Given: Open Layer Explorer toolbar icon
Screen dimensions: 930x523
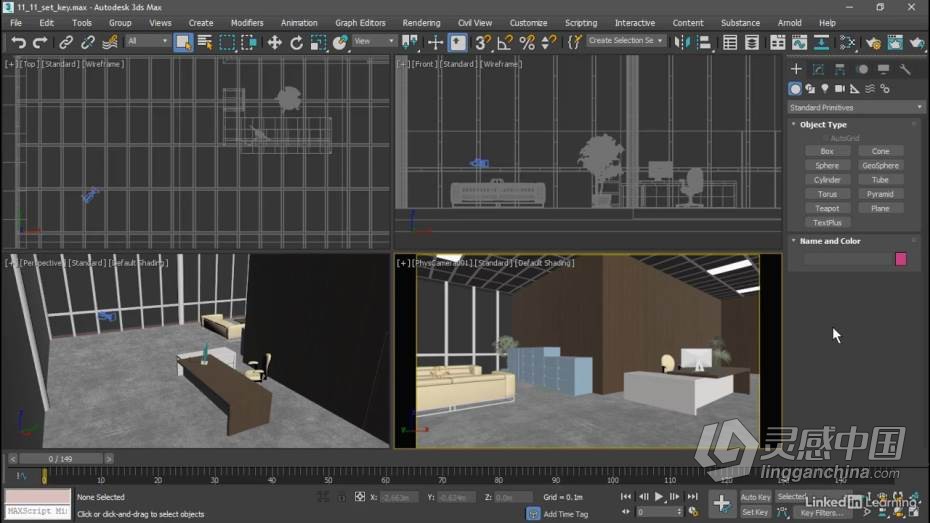Looking at the screenshot, I should pyautogui.click(x=751, y=42).
